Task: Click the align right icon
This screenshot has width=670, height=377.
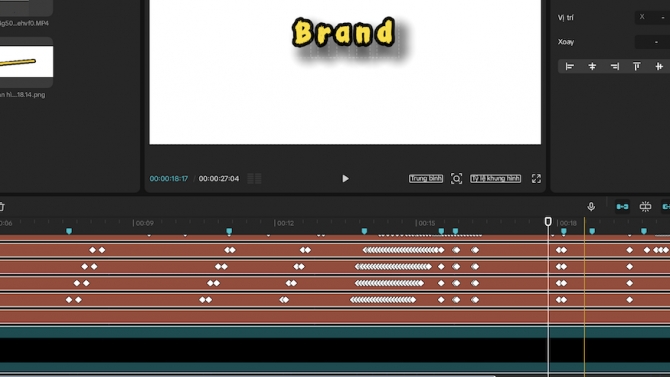Action: 614,66
